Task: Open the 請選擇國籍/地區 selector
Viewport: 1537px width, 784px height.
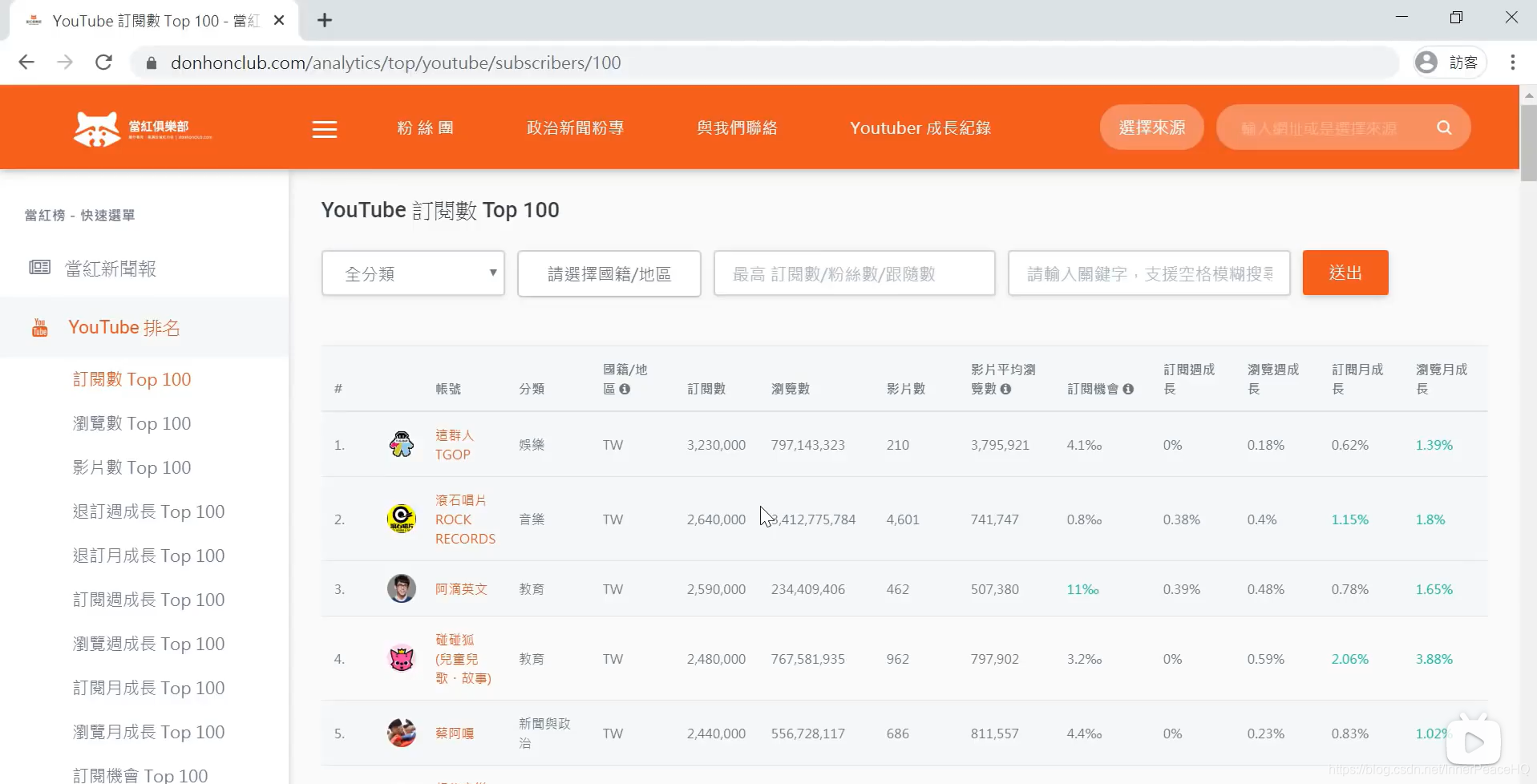Action: click(x=609, y=273)
